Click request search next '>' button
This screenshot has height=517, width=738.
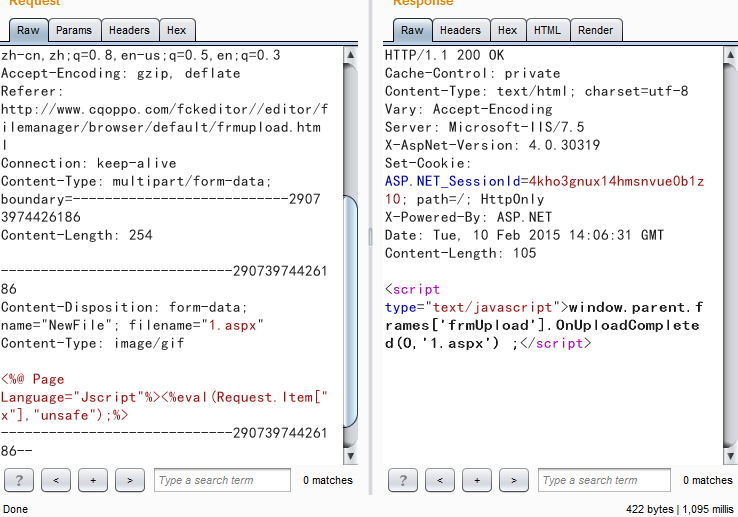[130, 480]
